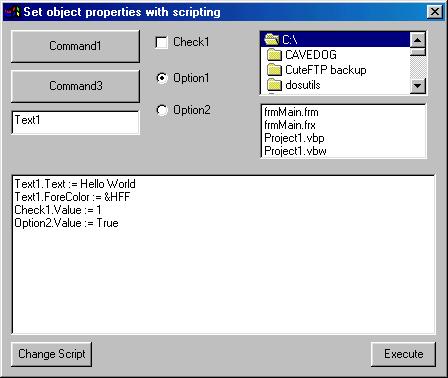448x378 pixels.
Task: Click the Command1 button
Action: (75, 46)
